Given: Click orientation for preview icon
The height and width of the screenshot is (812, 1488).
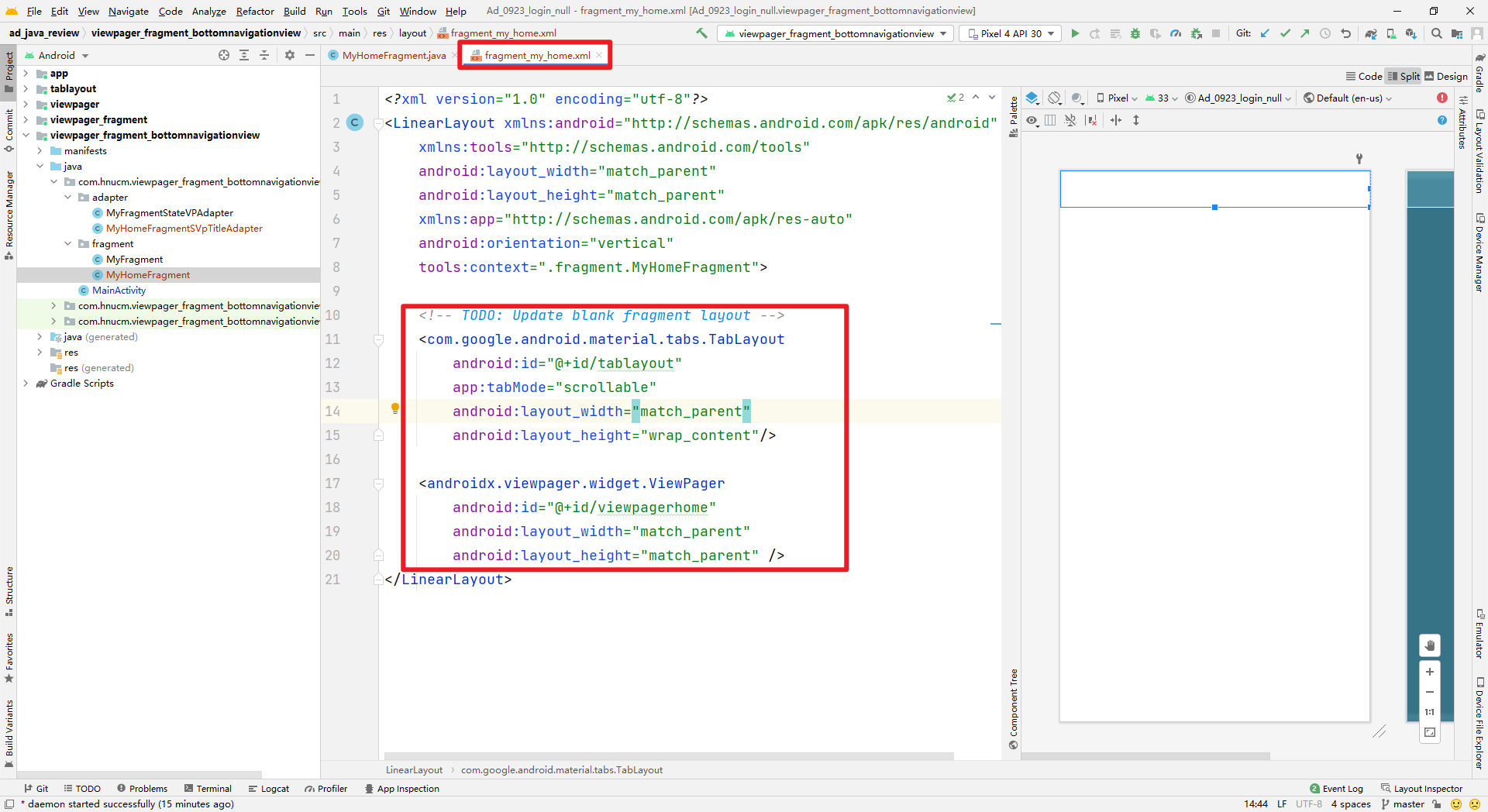Looking at the screenshot, I should click(1055, 98).
